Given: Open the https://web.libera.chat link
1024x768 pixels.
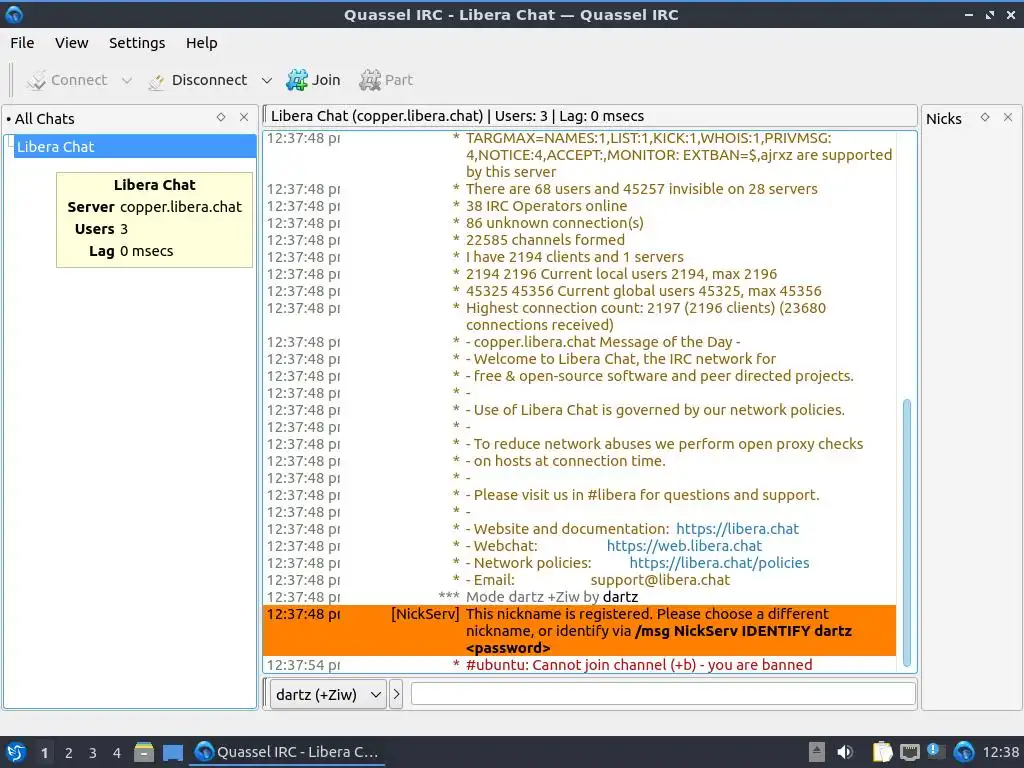Looking at the screenshot, I should coord(684,546).
